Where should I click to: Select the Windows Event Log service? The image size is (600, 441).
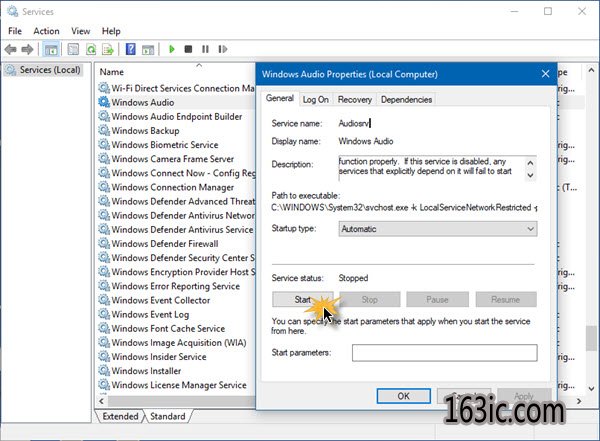pyautogui.click(x=177, y=315)
